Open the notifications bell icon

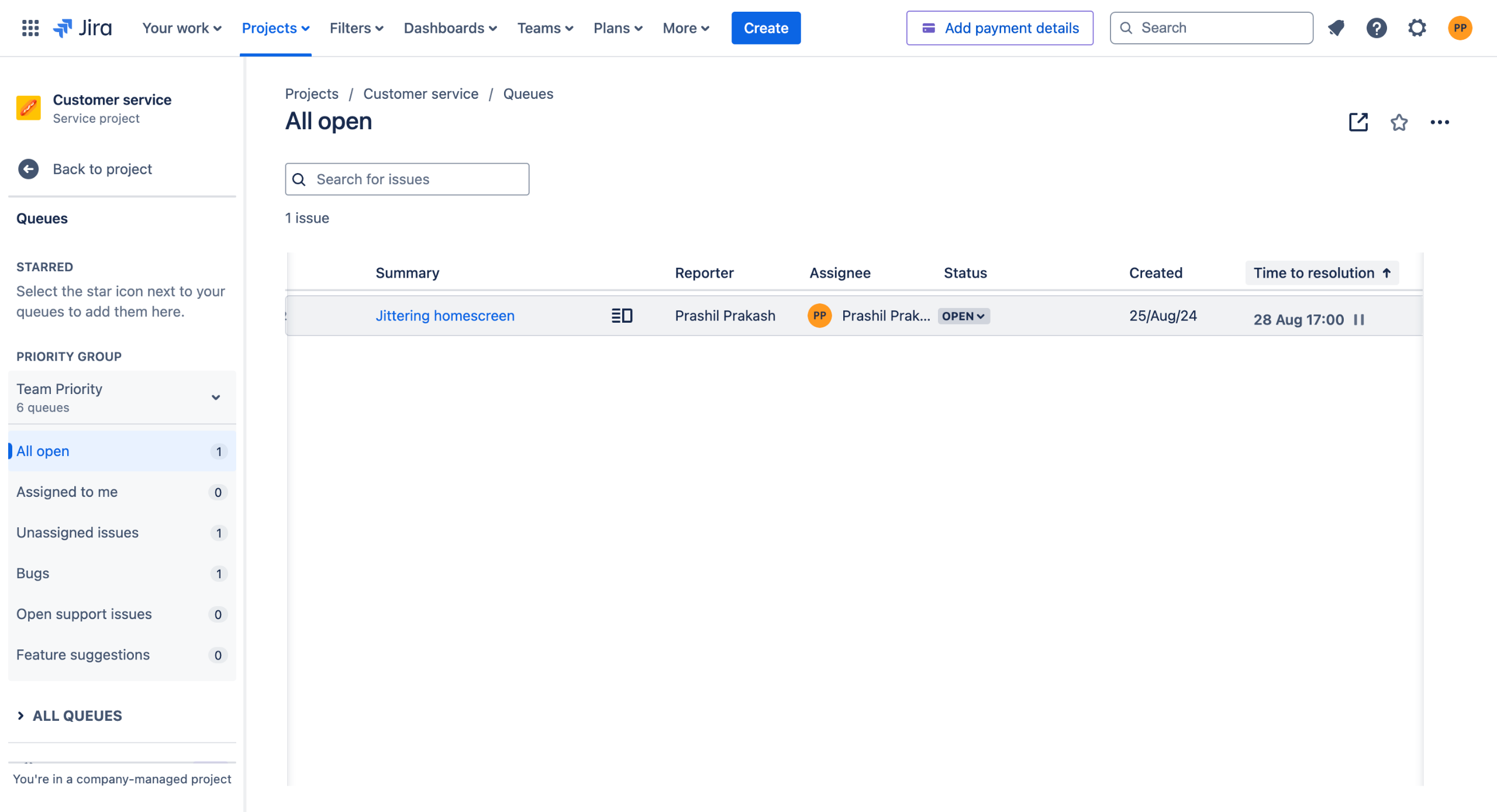1336,27
